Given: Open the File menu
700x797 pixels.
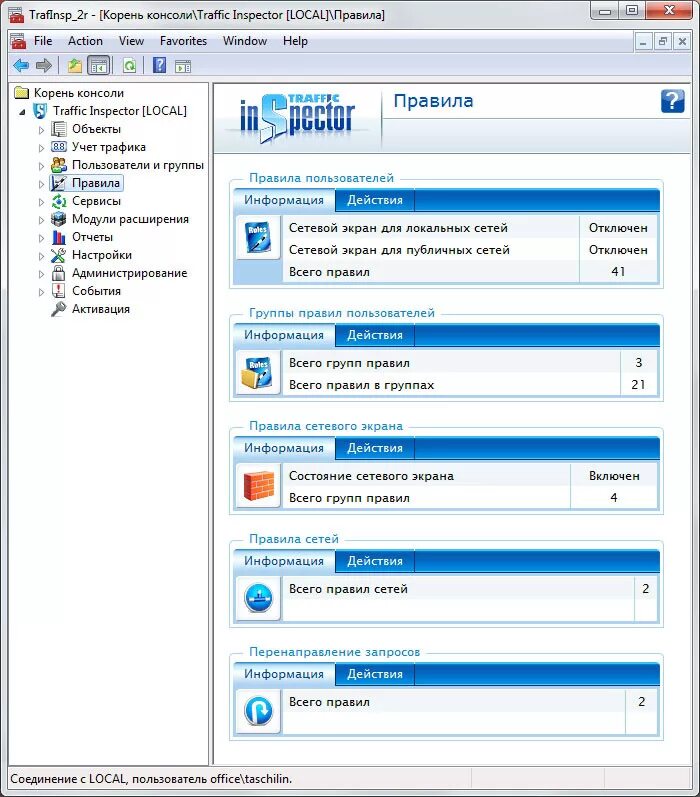Looking at the screenshot, I should click(43, 41).
